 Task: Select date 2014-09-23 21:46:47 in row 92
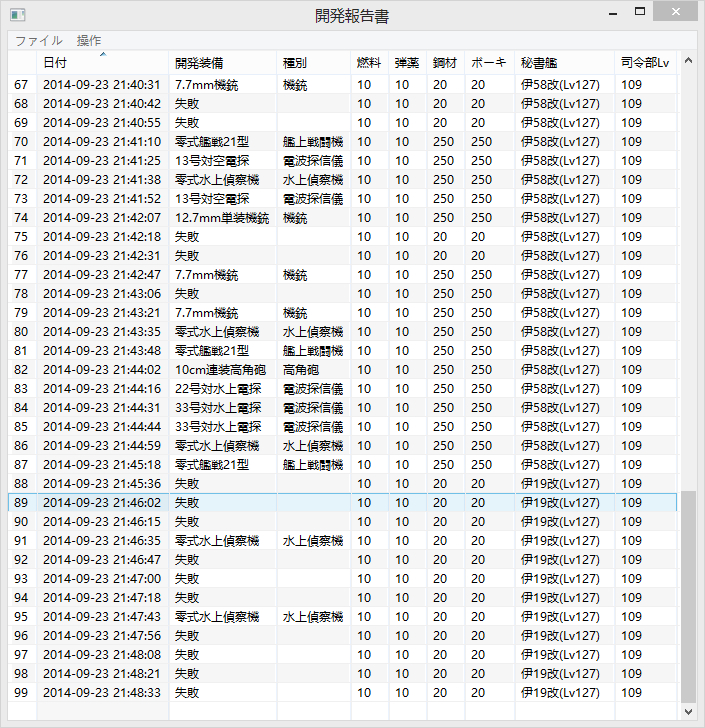click(102, 560)
